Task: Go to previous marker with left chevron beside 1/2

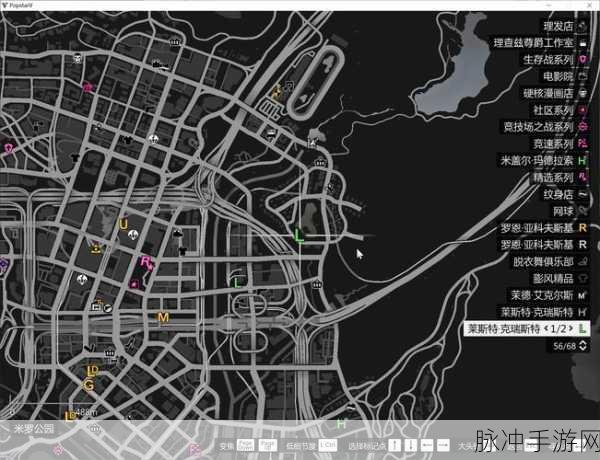Action: pos(546,328)
